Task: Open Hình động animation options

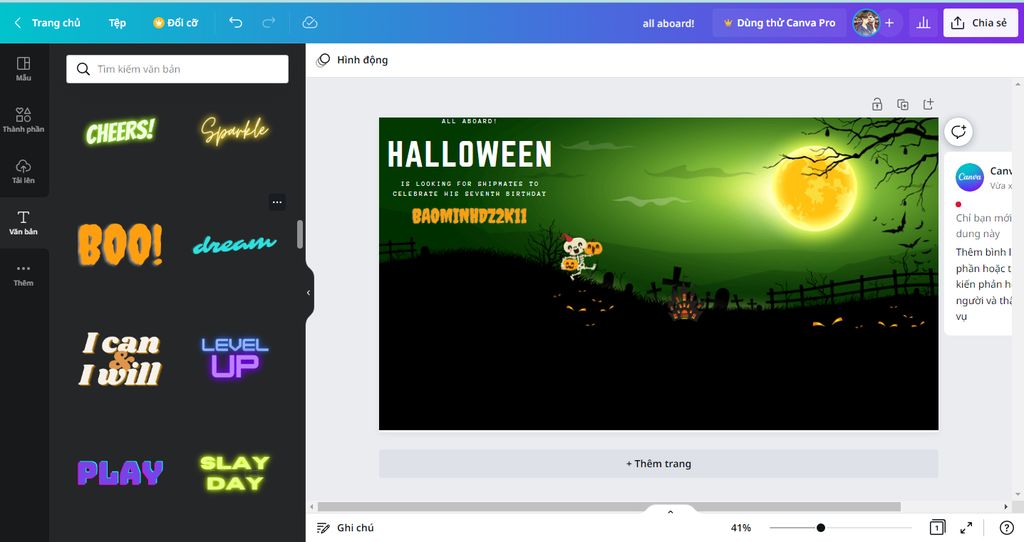Action: tap(353, 60)
